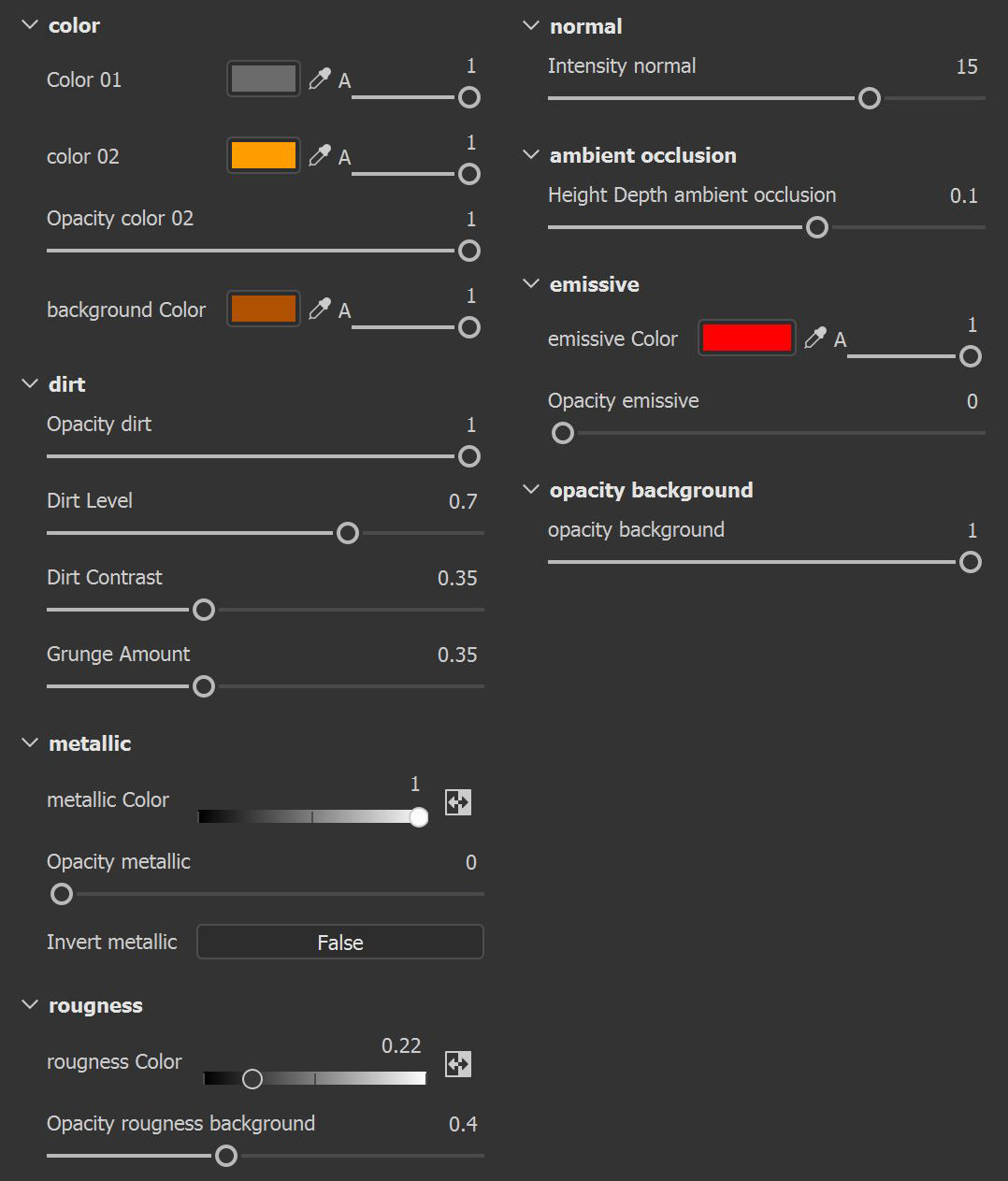Click the Dirt Level slider handle
This screenshot has width=1008, height=1181.
pos(348,533)
